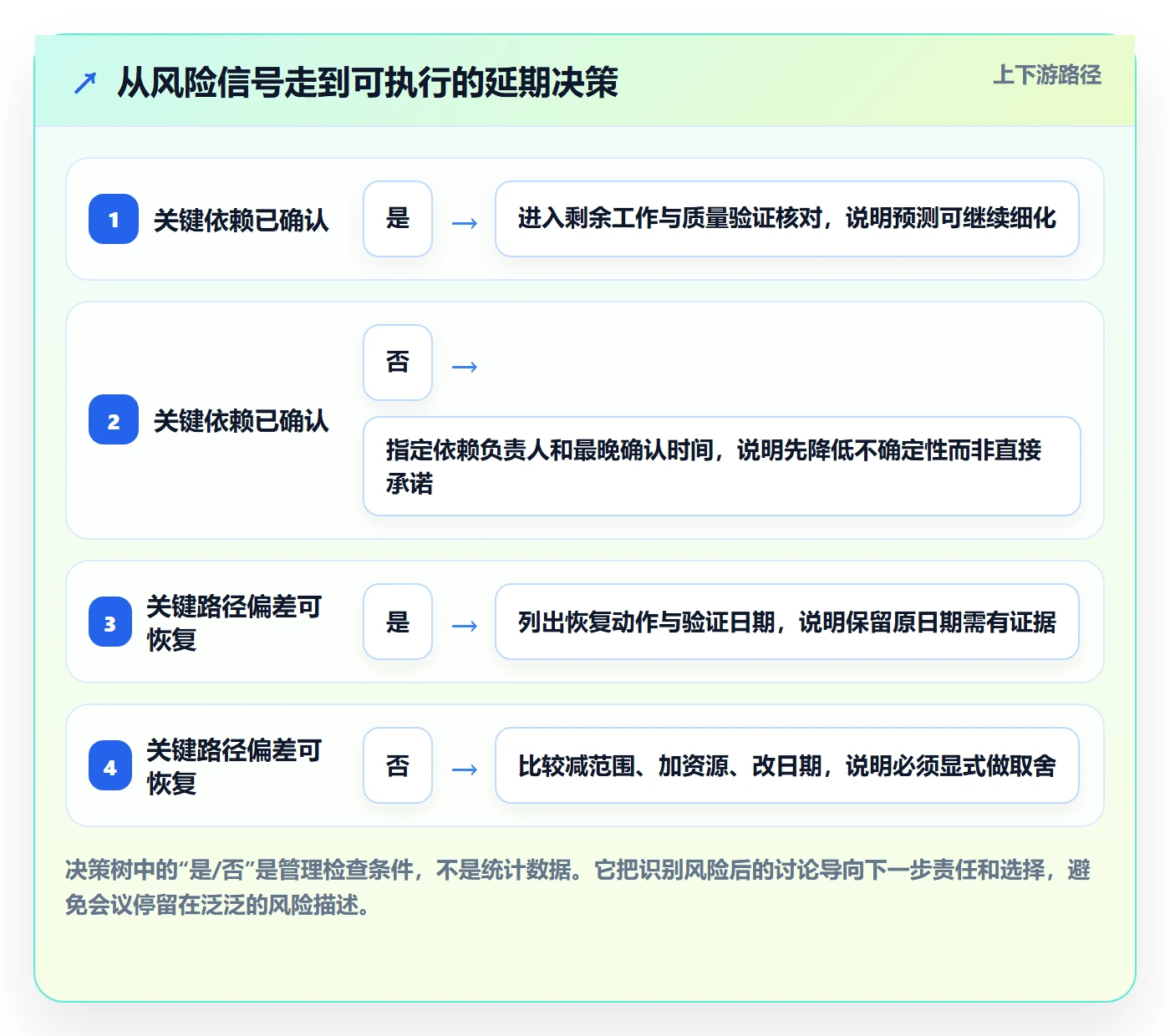This screenshot has height=1036, width=1170.
Task: Click the number 2 step badge
Action: [114, 419]
